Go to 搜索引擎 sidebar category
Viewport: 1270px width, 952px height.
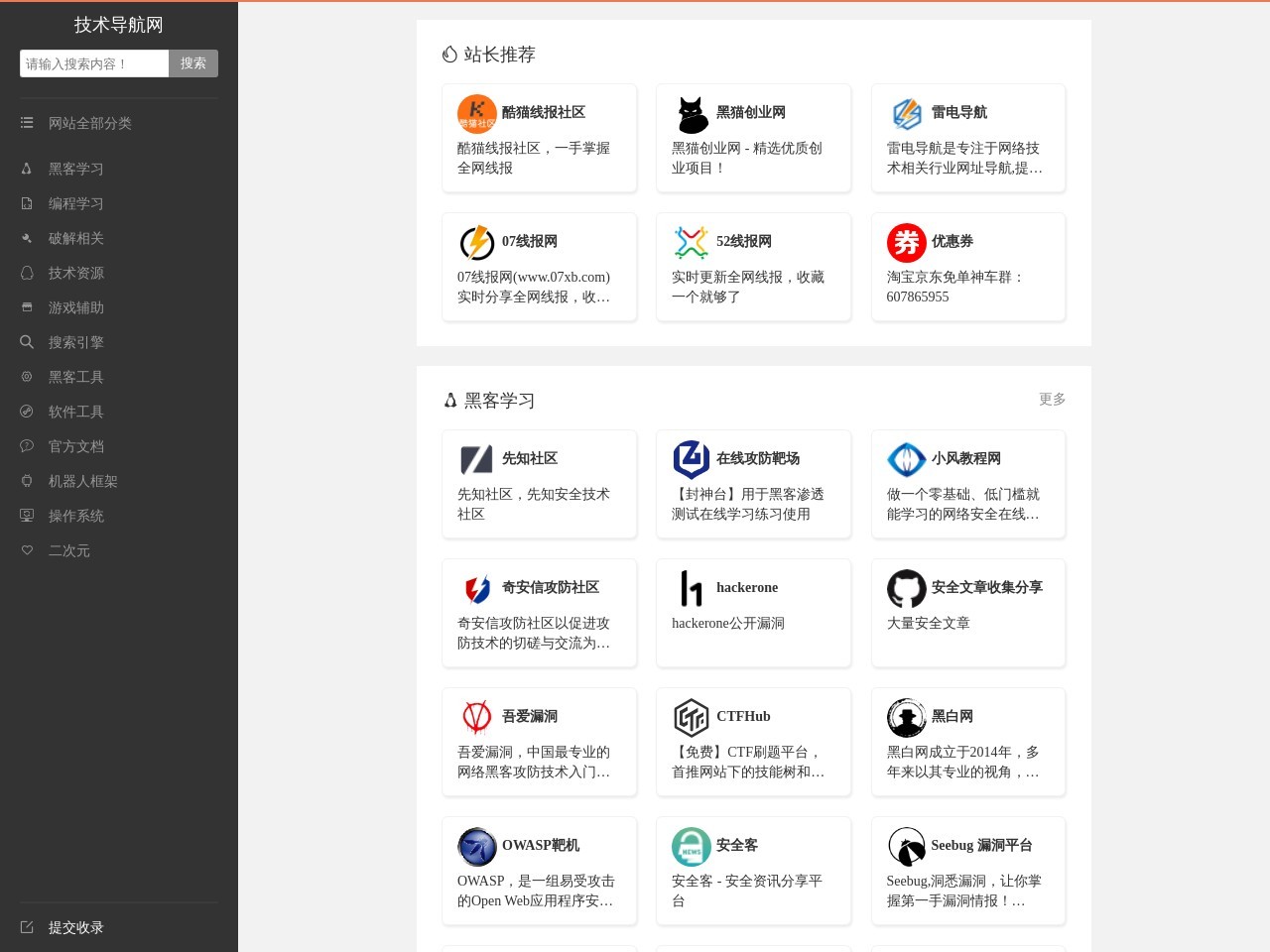point(75,342)
